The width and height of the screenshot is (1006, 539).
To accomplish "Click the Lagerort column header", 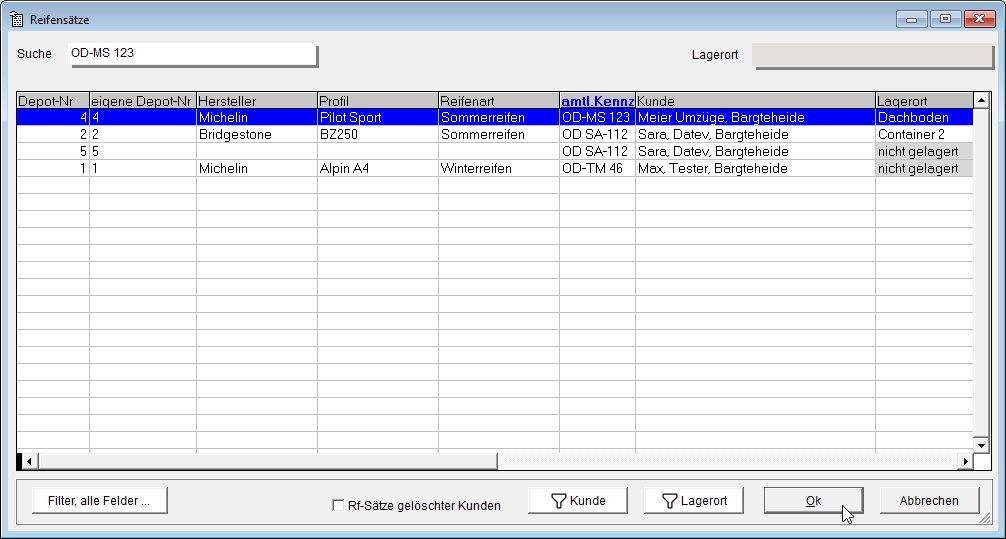I will point(924,101).
